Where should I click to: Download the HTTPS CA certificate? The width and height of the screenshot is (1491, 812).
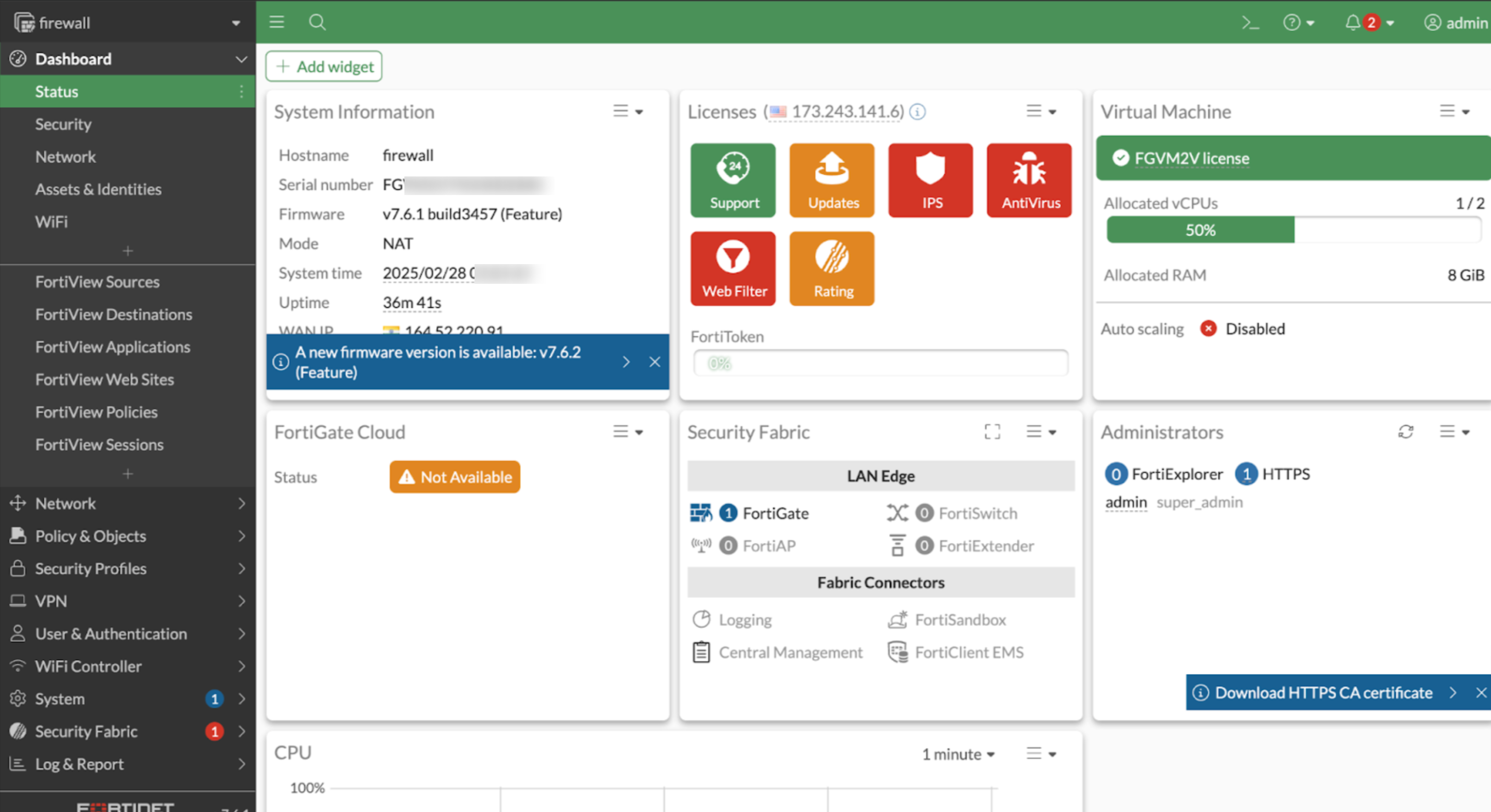1323,692
